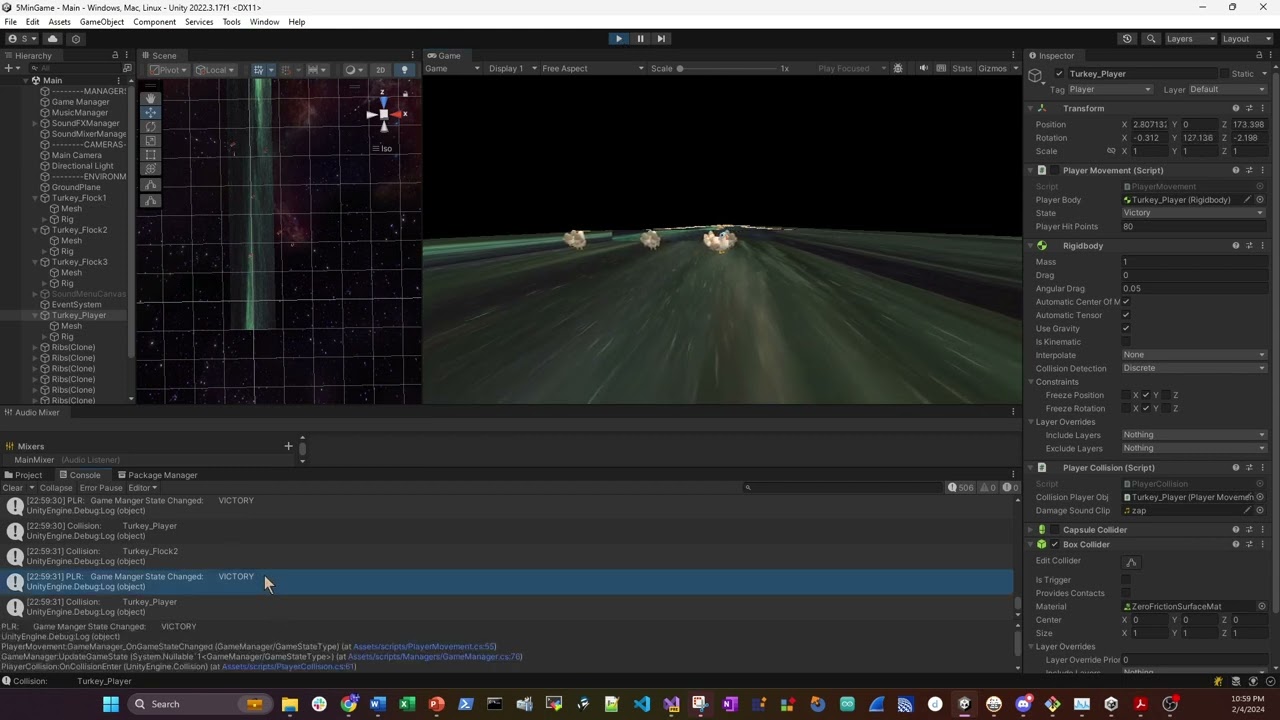The height and width of the screenshot is (720, 1280).
Task: Toggle the Static checkbox in Inspector
Action: pos(1225,74)
